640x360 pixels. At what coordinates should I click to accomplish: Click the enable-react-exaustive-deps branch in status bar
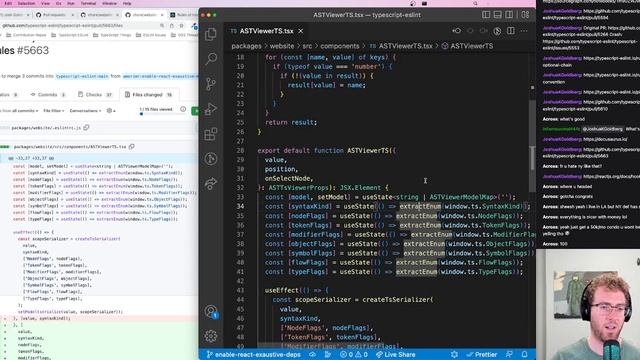click(x=253, y=355)
